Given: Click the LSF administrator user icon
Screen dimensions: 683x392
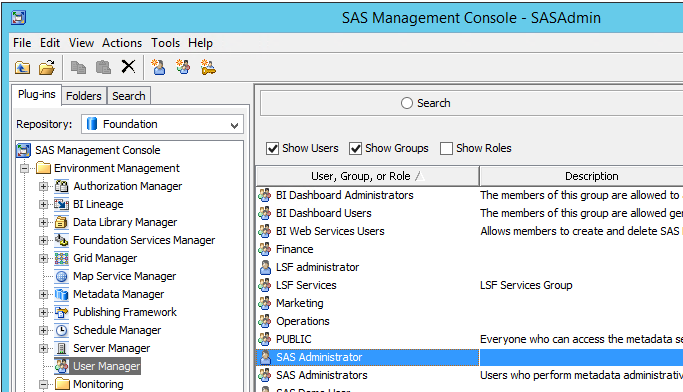Looking at the screenshot, I should [x=265, y=267].
